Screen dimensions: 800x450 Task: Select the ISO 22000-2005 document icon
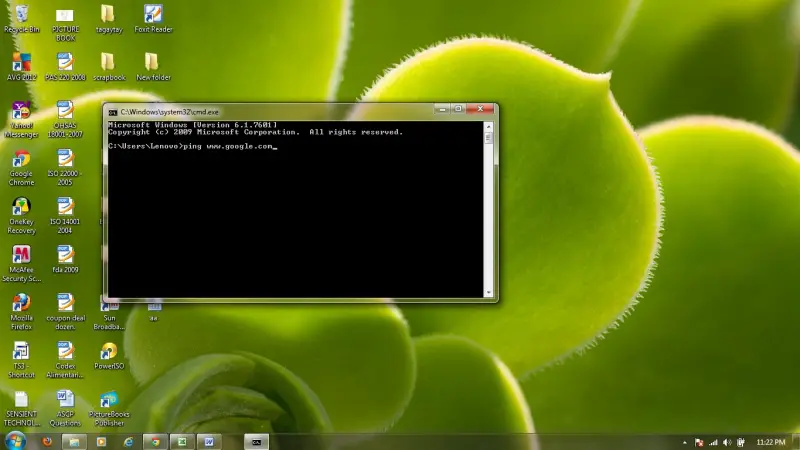(x=65, y=168)
